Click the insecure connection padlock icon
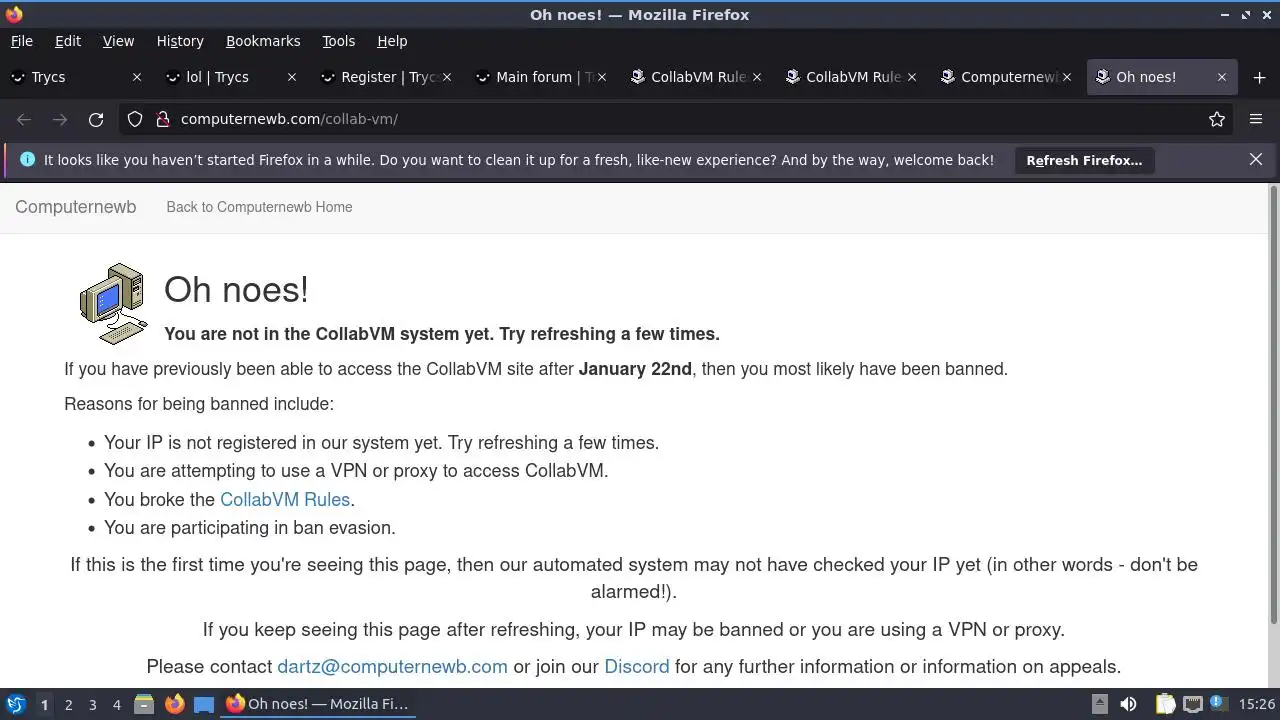This screenshot has height=720, width=1280. click(162, 119)
